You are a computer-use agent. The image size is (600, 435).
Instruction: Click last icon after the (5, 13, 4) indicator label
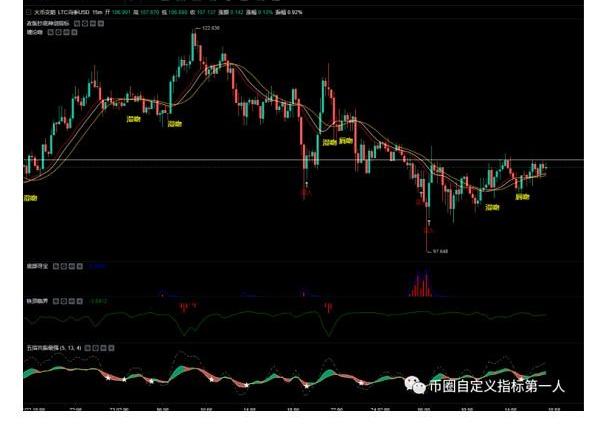tap(111, 348)
